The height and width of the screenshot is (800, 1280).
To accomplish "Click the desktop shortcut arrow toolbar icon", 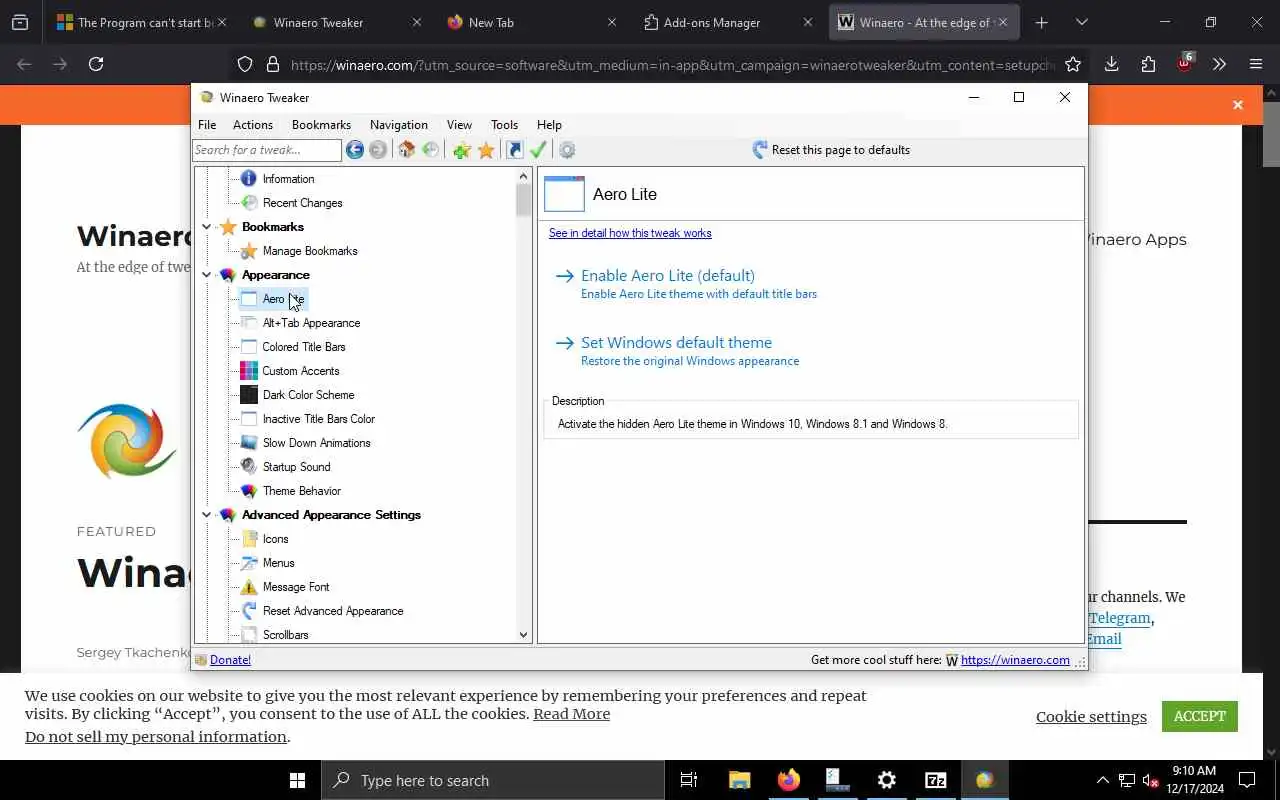I will tap(515, 150).
